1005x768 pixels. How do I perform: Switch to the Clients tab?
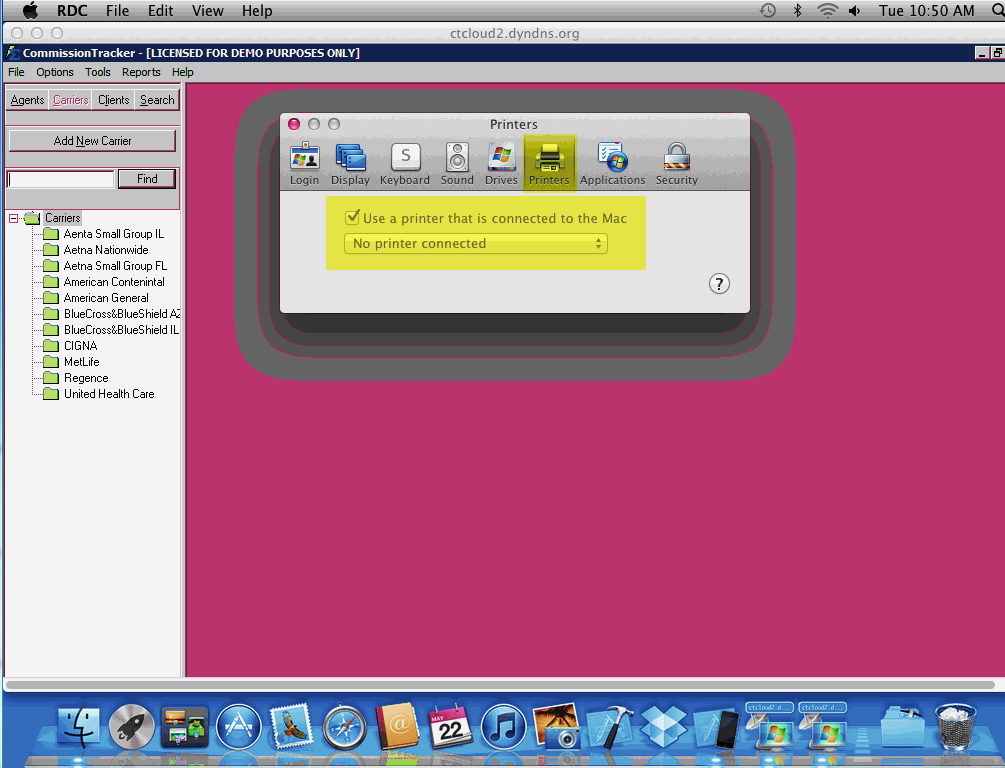(114, 100)
